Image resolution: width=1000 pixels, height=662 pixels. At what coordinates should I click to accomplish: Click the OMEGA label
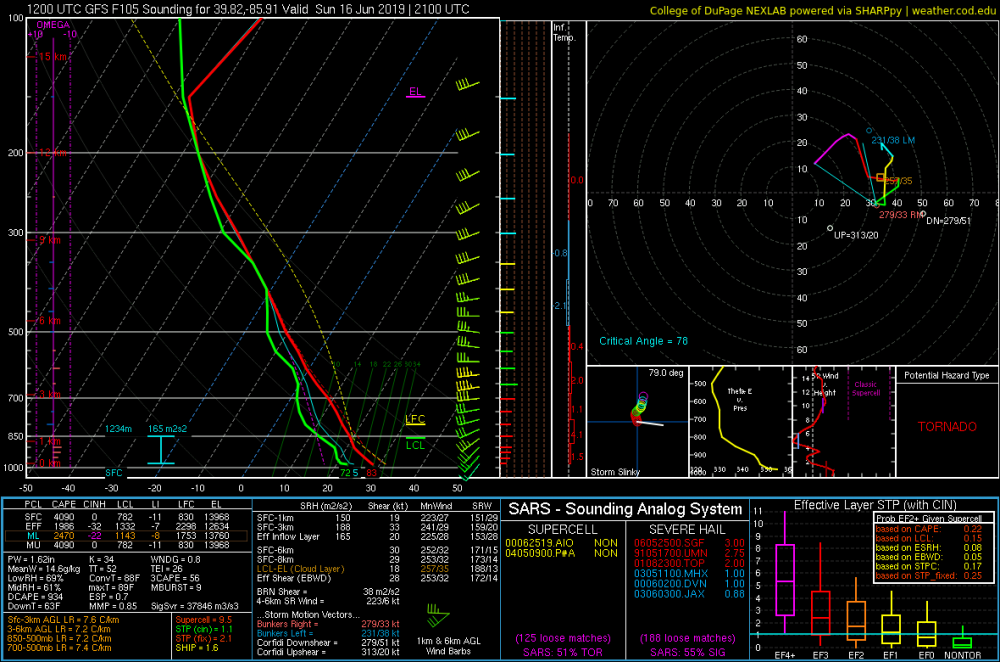[53, 25]
